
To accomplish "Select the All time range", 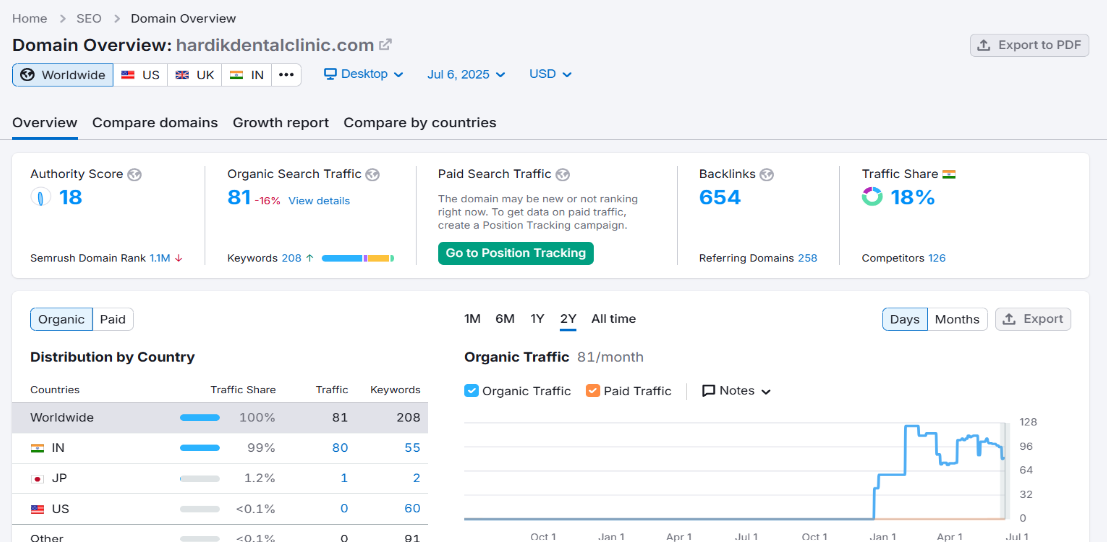I will click(614, 319).
